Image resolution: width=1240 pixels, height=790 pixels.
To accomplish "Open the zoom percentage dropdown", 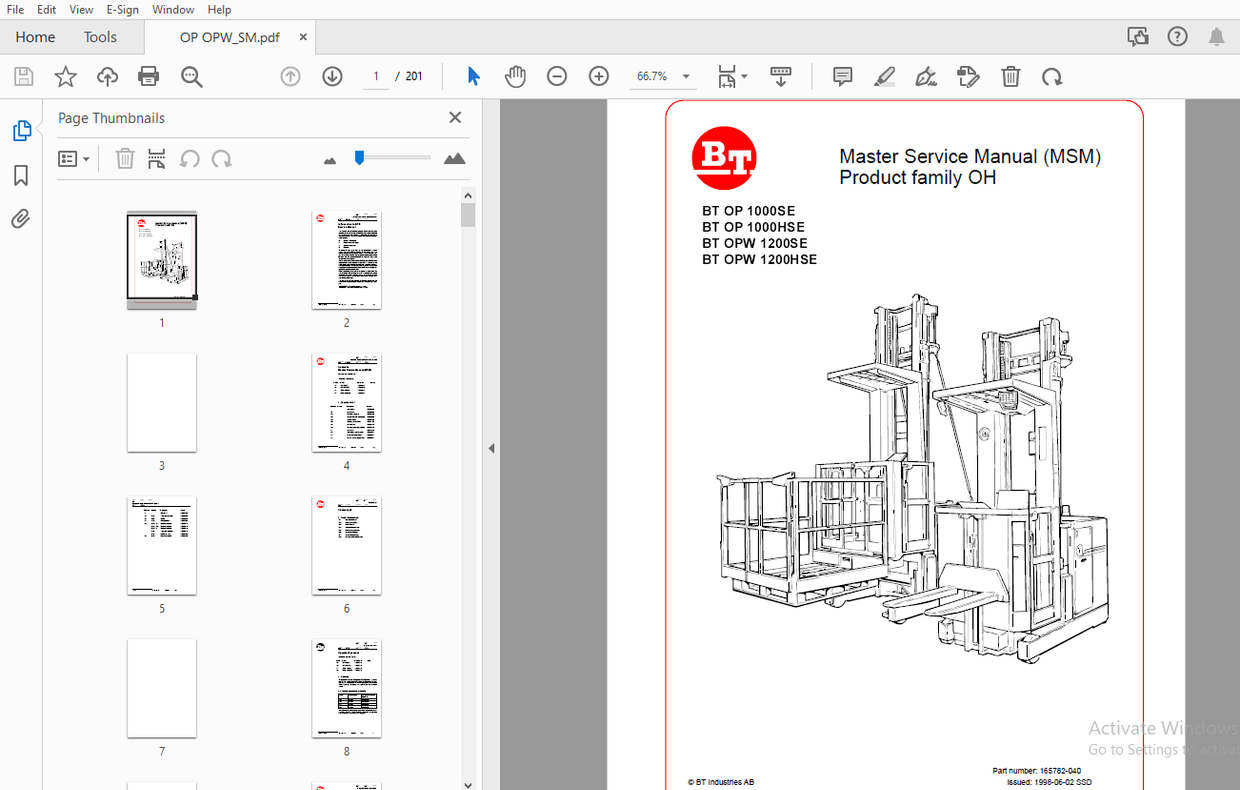I will click(x=686, y=76).
